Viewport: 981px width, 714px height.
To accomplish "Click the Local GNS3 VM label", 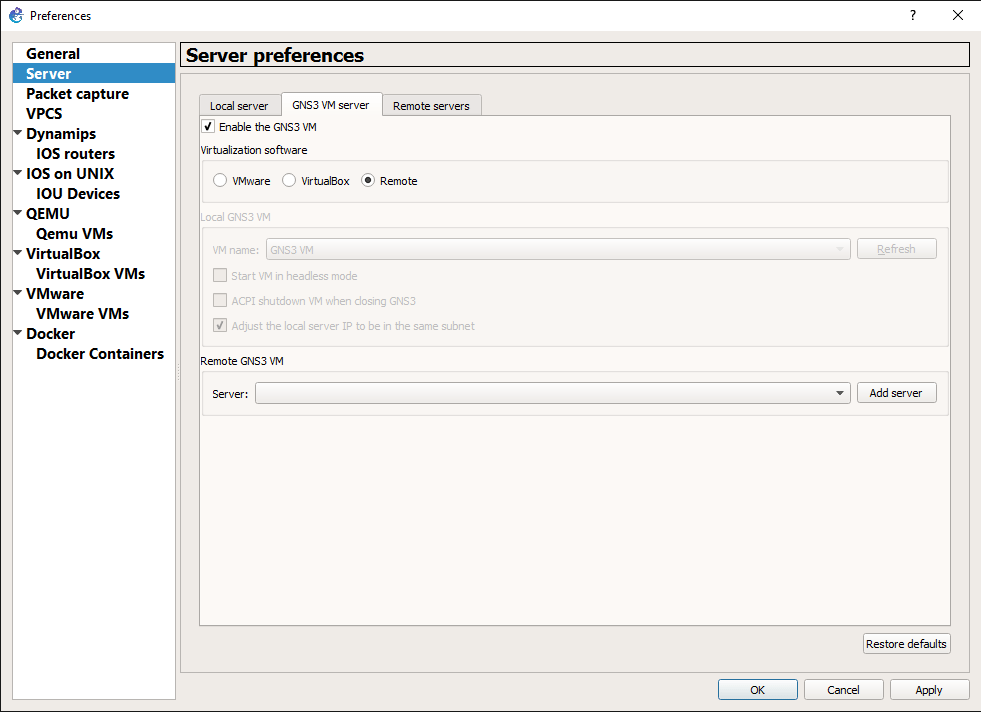I will [x=235, y=217].
